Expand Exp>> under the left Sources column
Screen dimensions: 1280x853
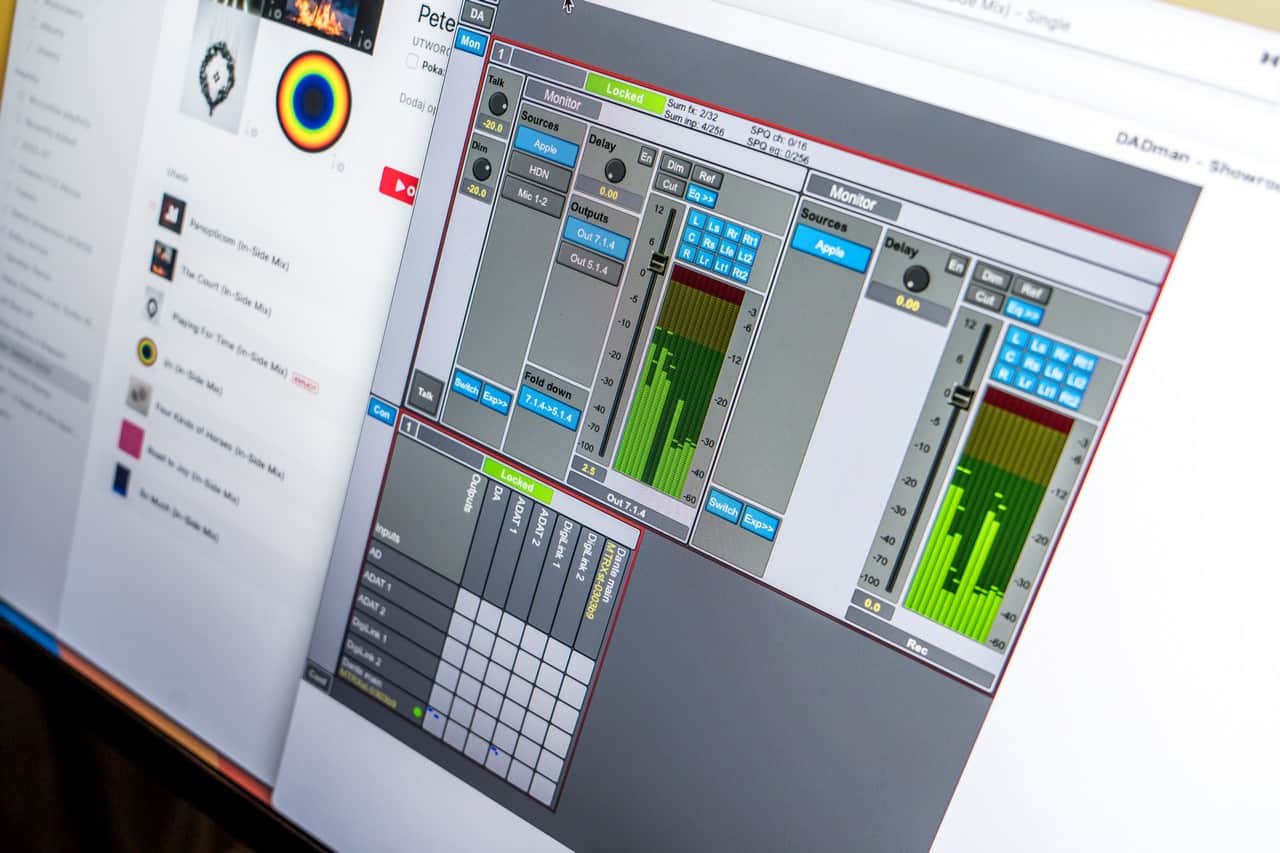pyautogui.click(x=495, y=398)
